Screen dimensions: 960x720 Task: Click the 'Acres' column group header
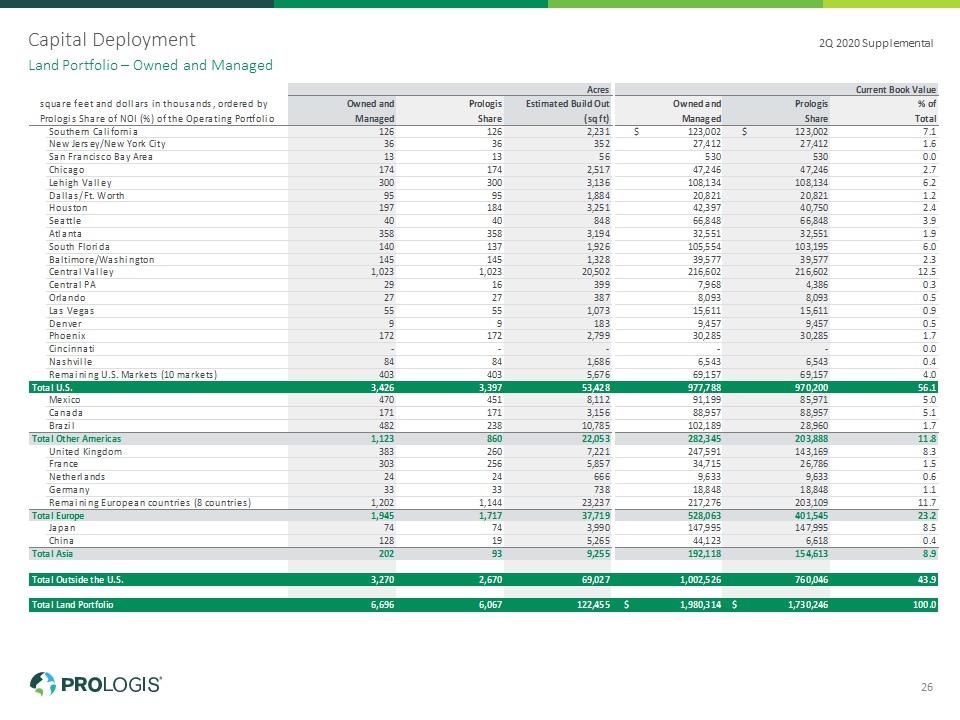(x=598, y=89)
